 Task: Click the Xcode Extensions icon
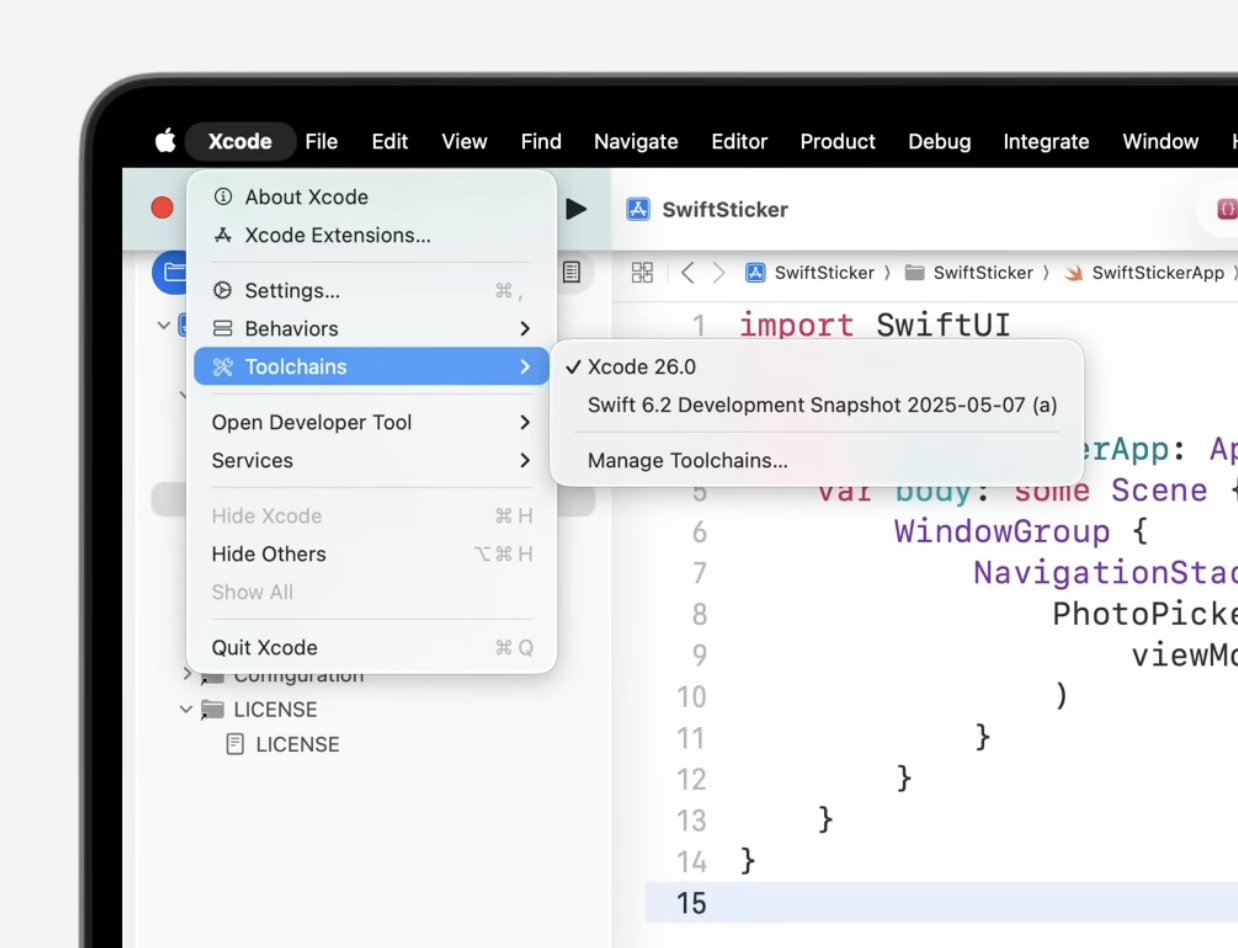(x=223, y=235)
